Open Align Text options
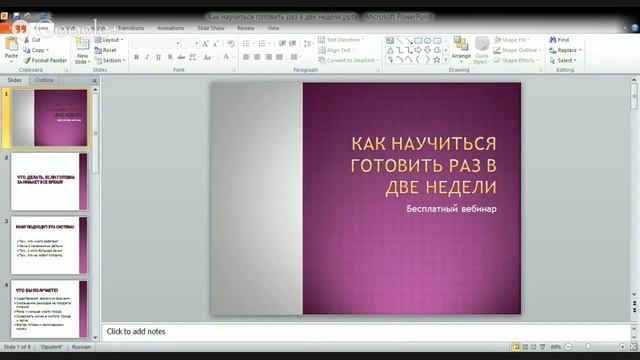Image resolution: width=640 pixels, height=360 pixels. pyautogui.click(x=336, y=50)
